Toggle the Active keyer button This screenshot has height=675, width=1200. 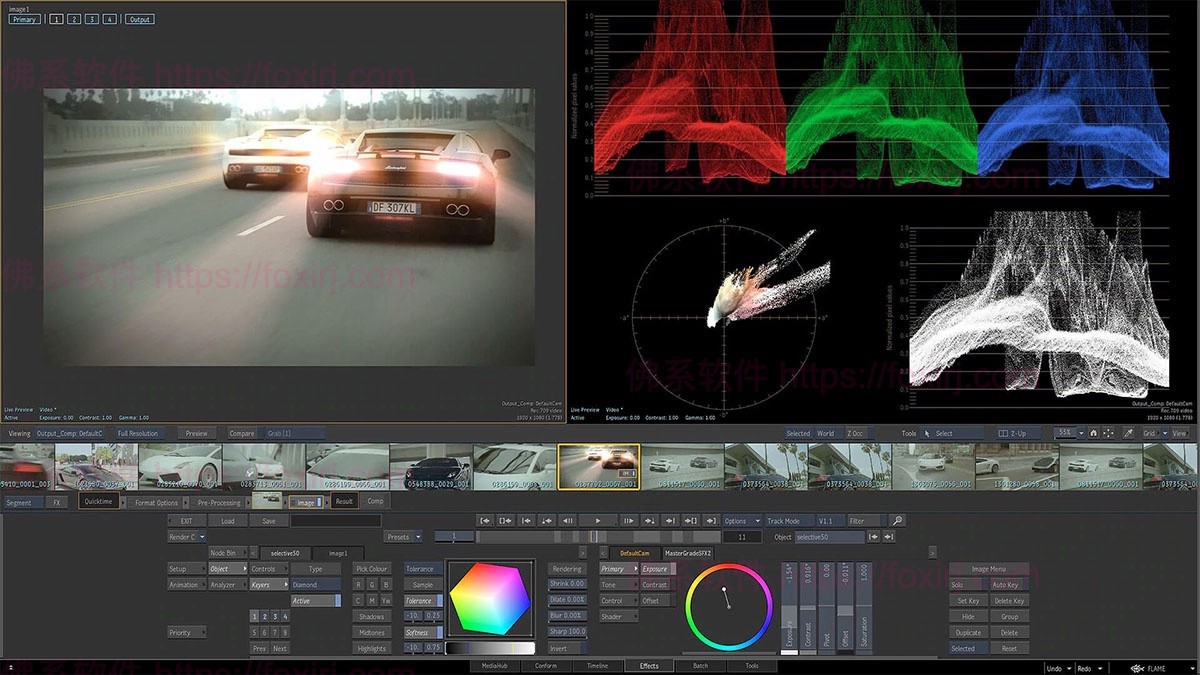tap(315, 601)
